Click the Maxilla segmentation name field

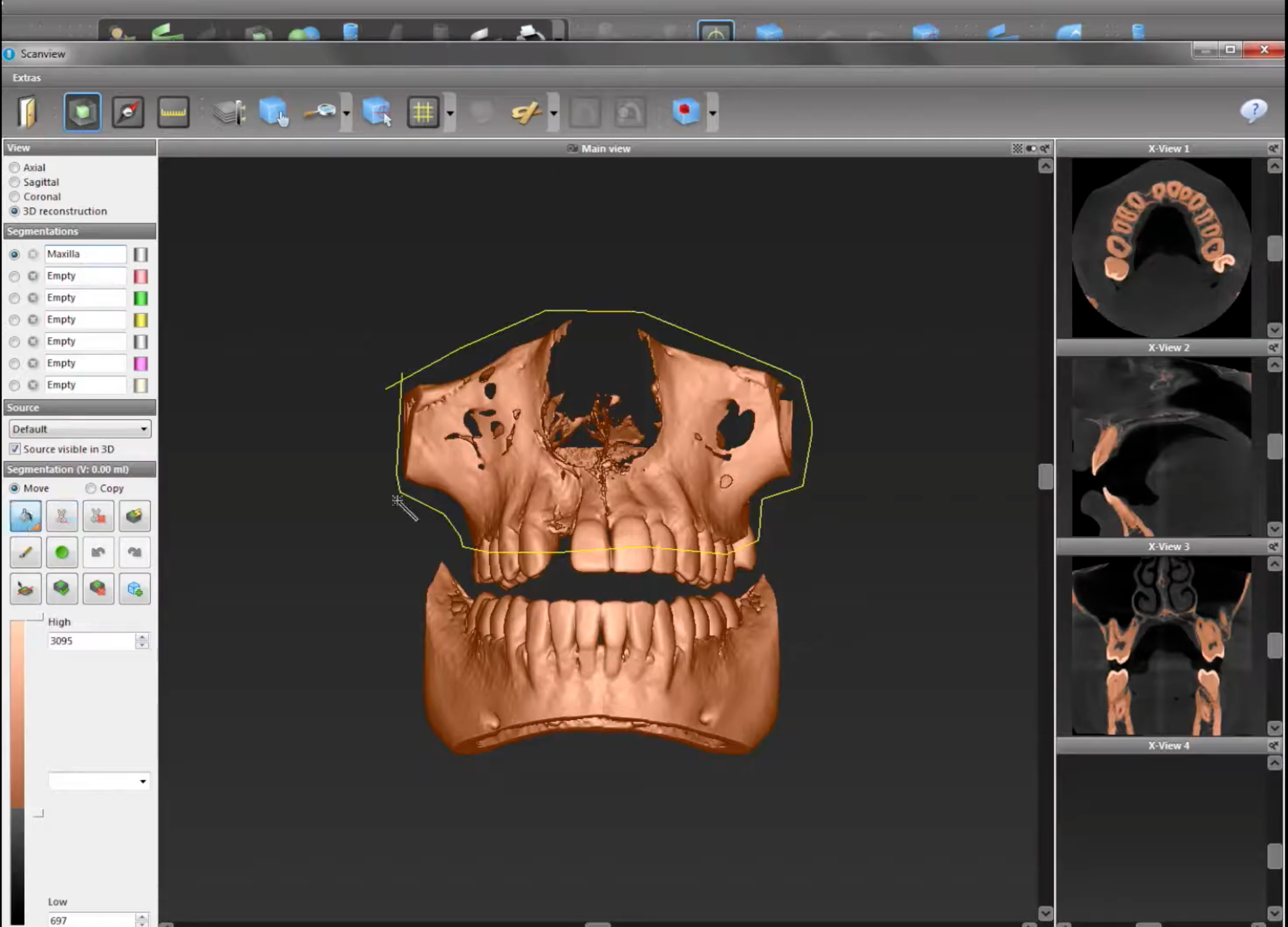(x=85, y=254)
